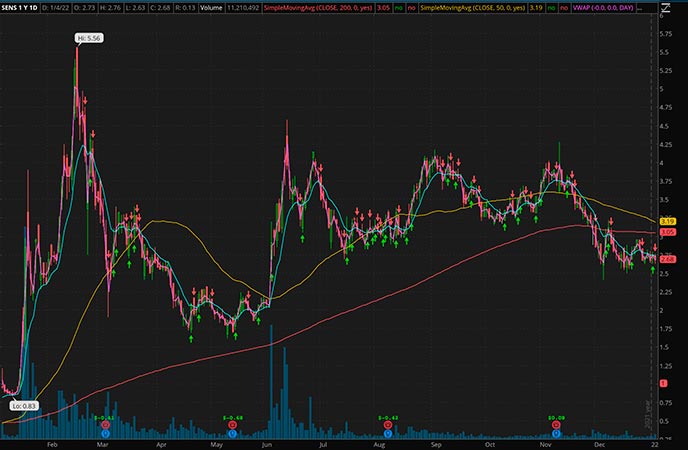
Task: Click the Apr label on time axis
Action: (161, 444)
